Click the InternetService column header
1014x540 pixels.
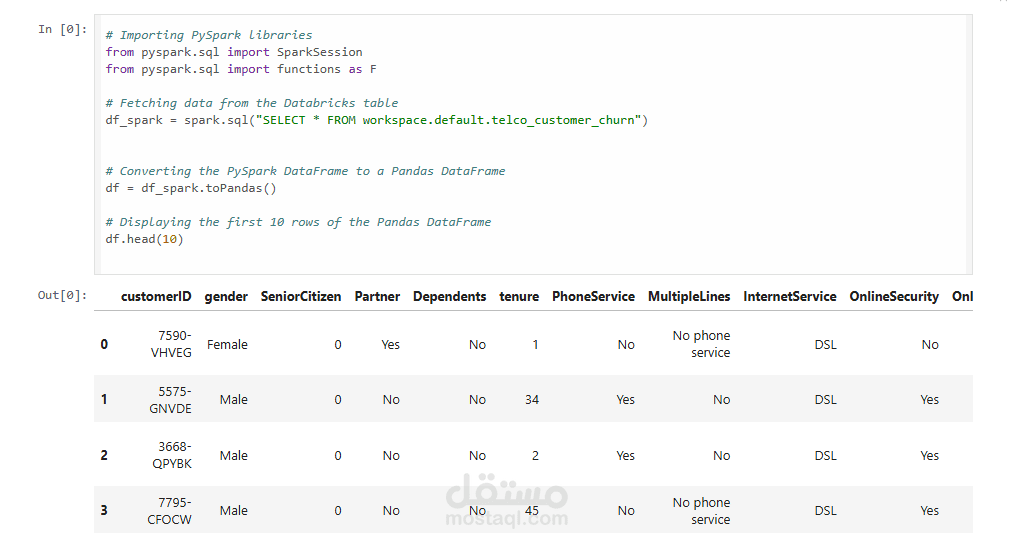coord(790,296)
